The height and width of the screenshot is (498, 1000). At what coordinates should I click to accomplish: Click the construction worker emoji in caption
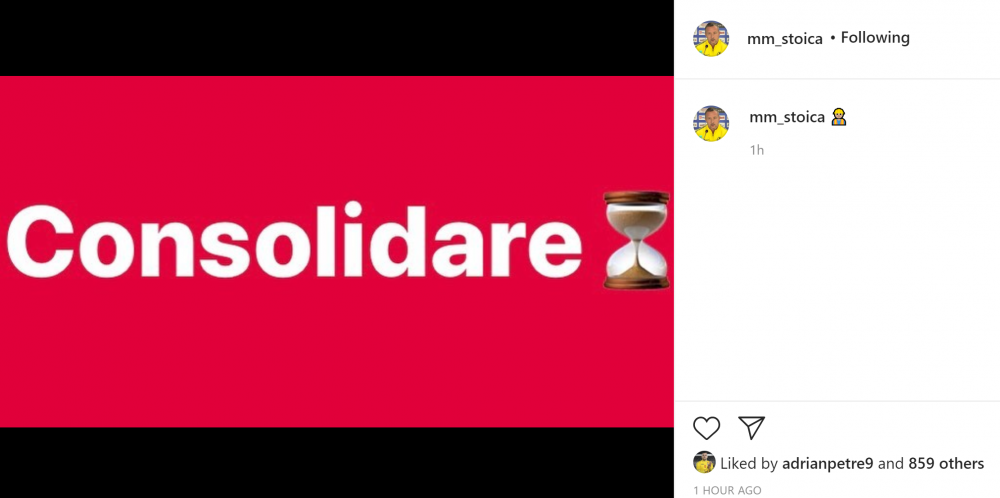pos(839,117)
